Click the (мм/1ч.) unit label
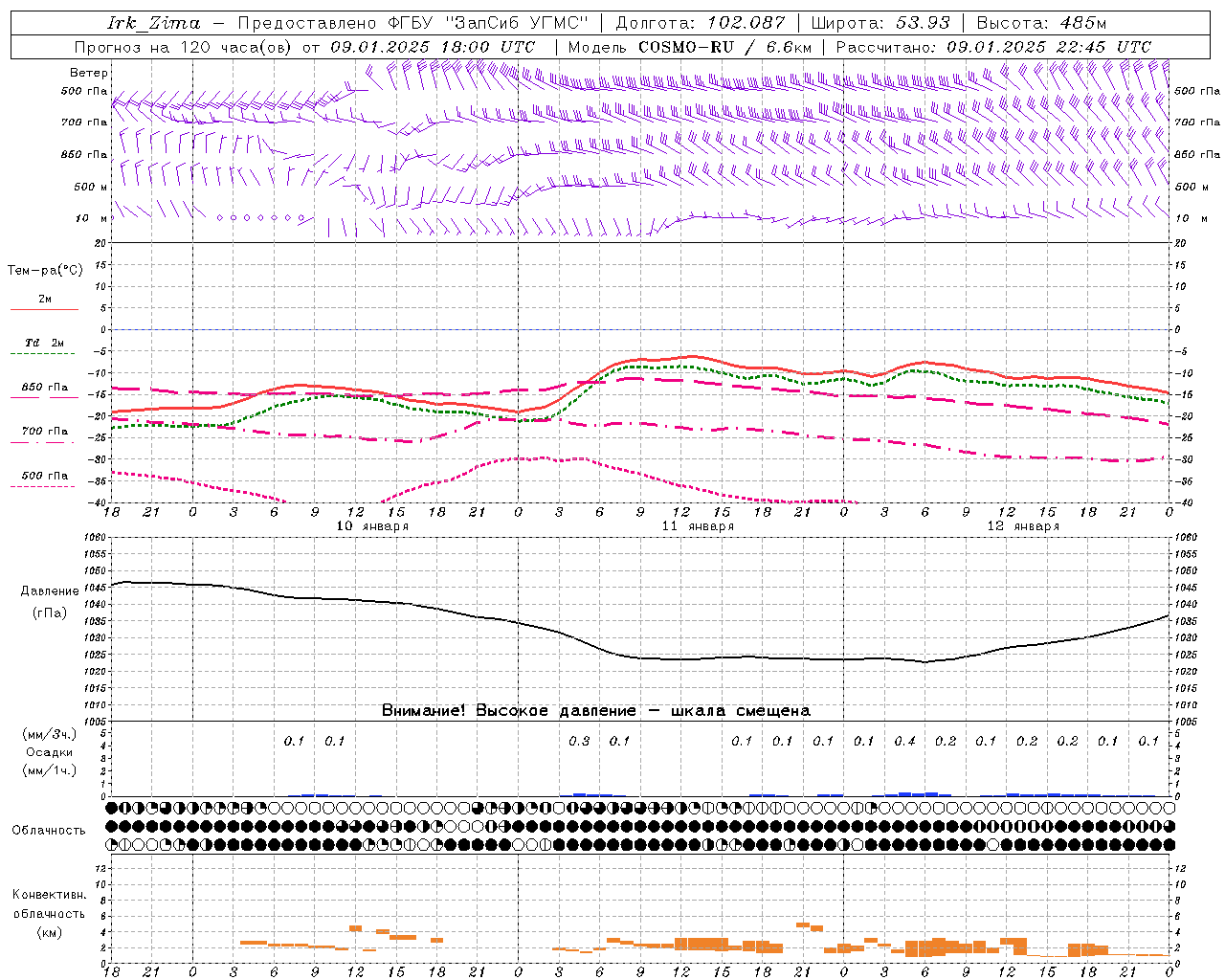This screenshot has width=1225, height=980. tap(49, 770)
